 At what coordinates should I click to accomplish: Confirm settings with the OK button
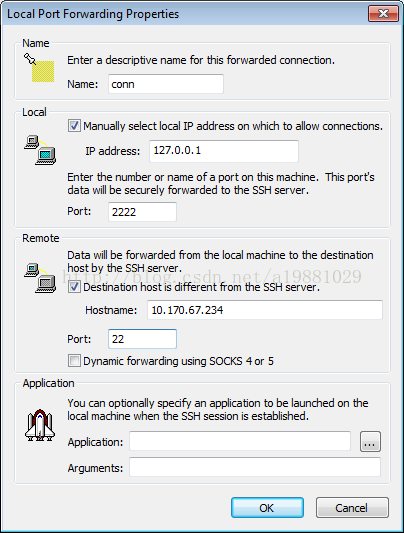click(267, 508)
